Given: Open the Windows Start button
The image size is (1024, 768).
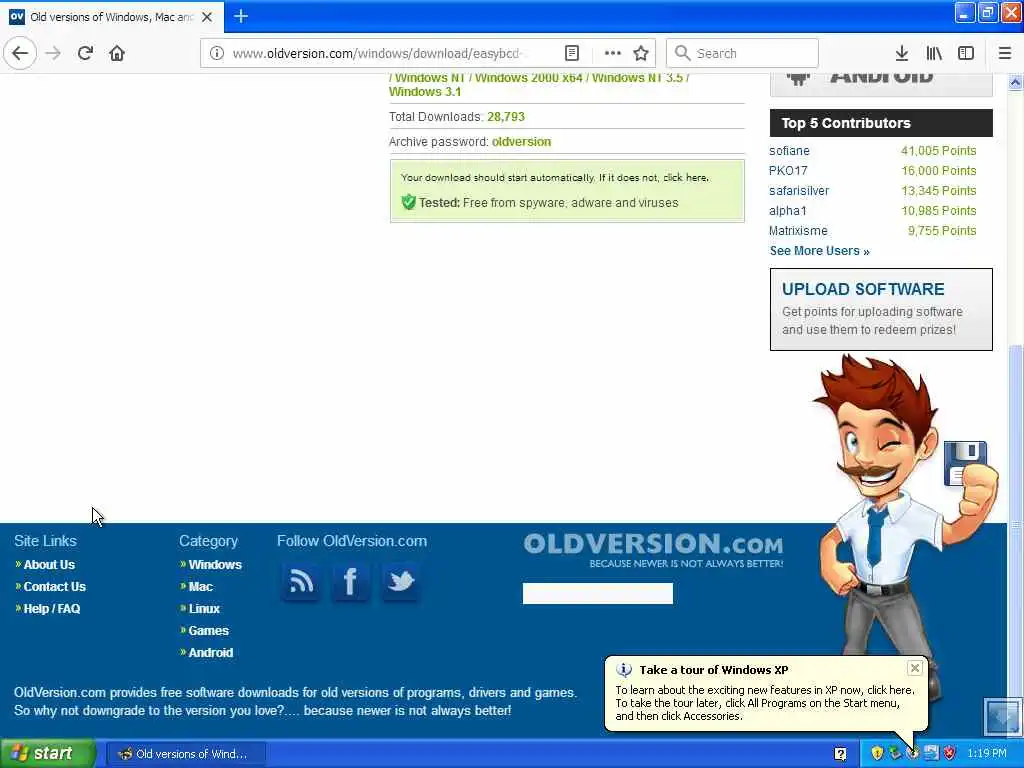Looking at the screenshot, I should (x=48, y=753).
